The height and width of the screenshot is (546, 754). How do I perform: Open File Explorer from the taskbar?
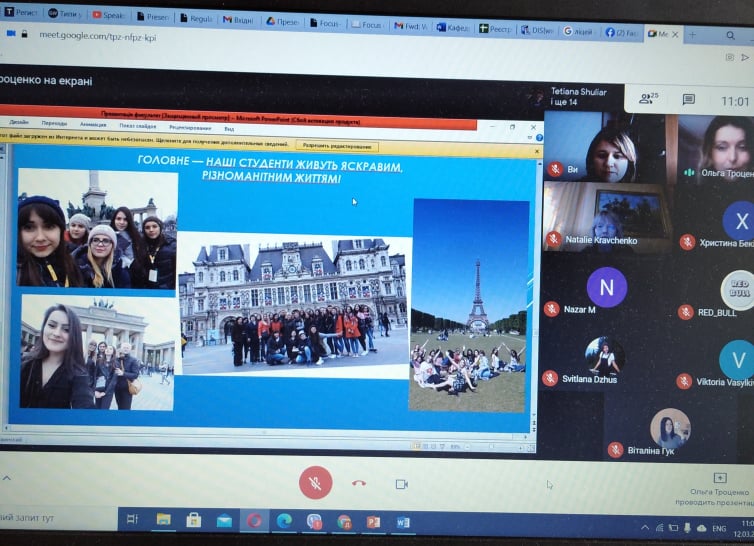(x=163, y=520)
